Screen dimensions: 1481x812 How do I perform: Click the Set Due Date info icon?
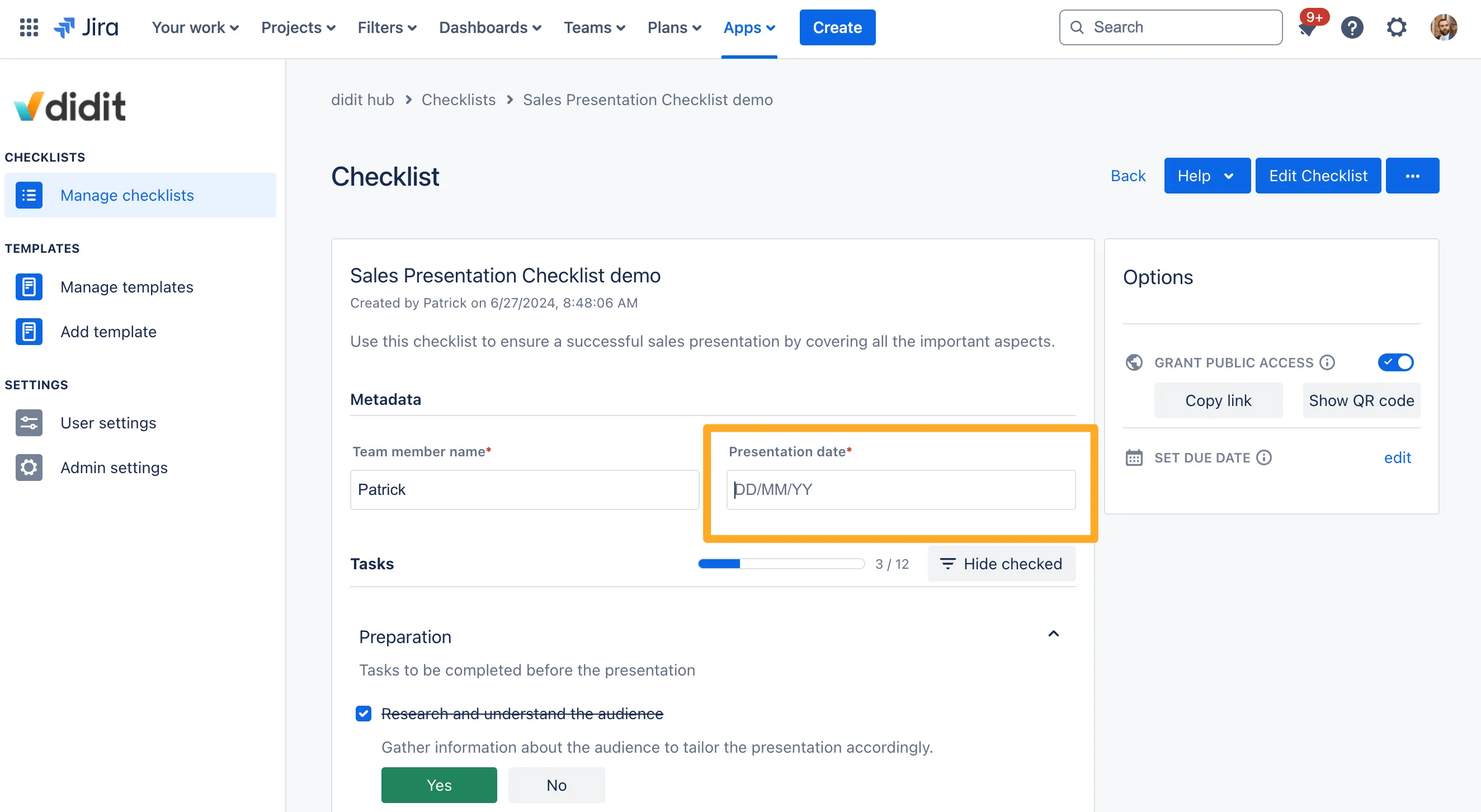pos(1263,457)
